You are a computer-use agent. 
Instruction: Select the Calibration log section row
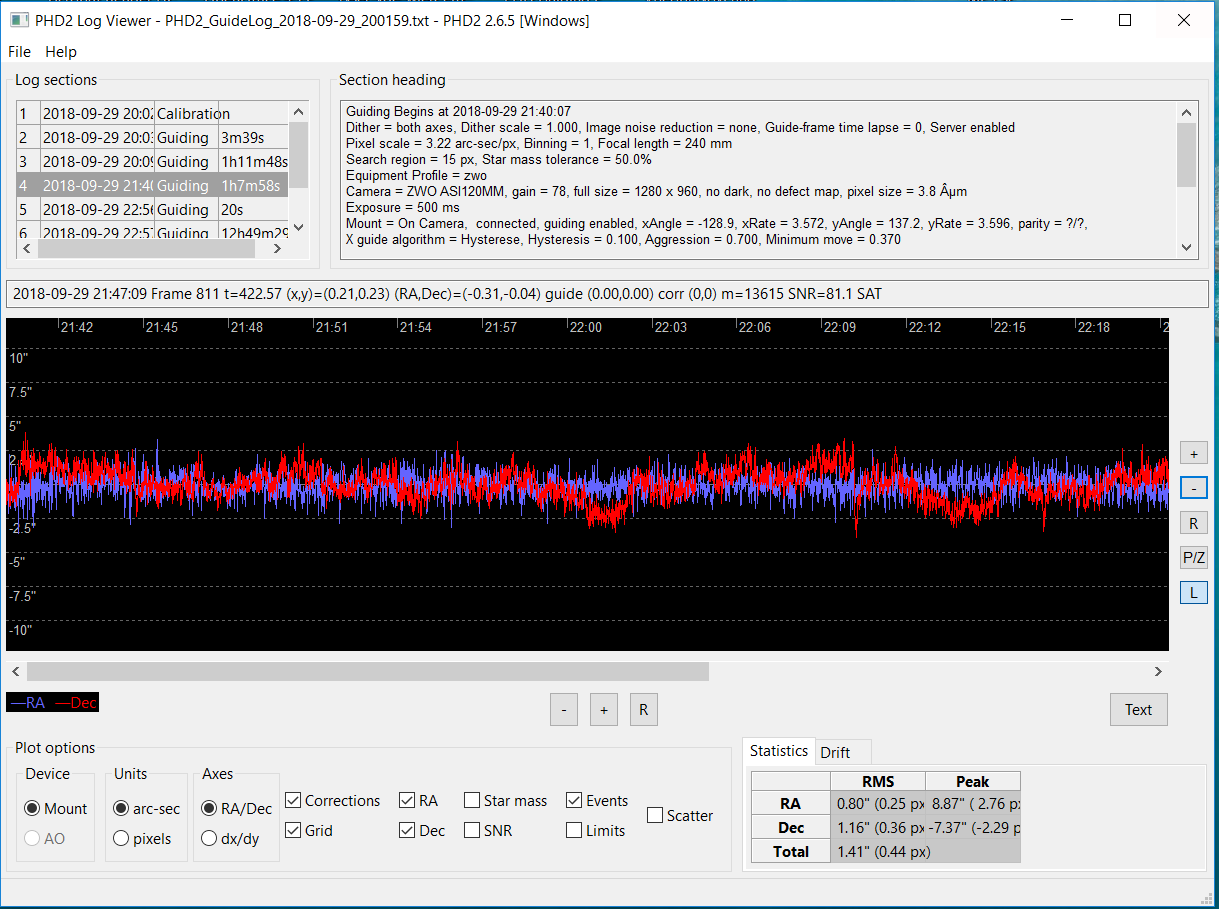(152, 113)
